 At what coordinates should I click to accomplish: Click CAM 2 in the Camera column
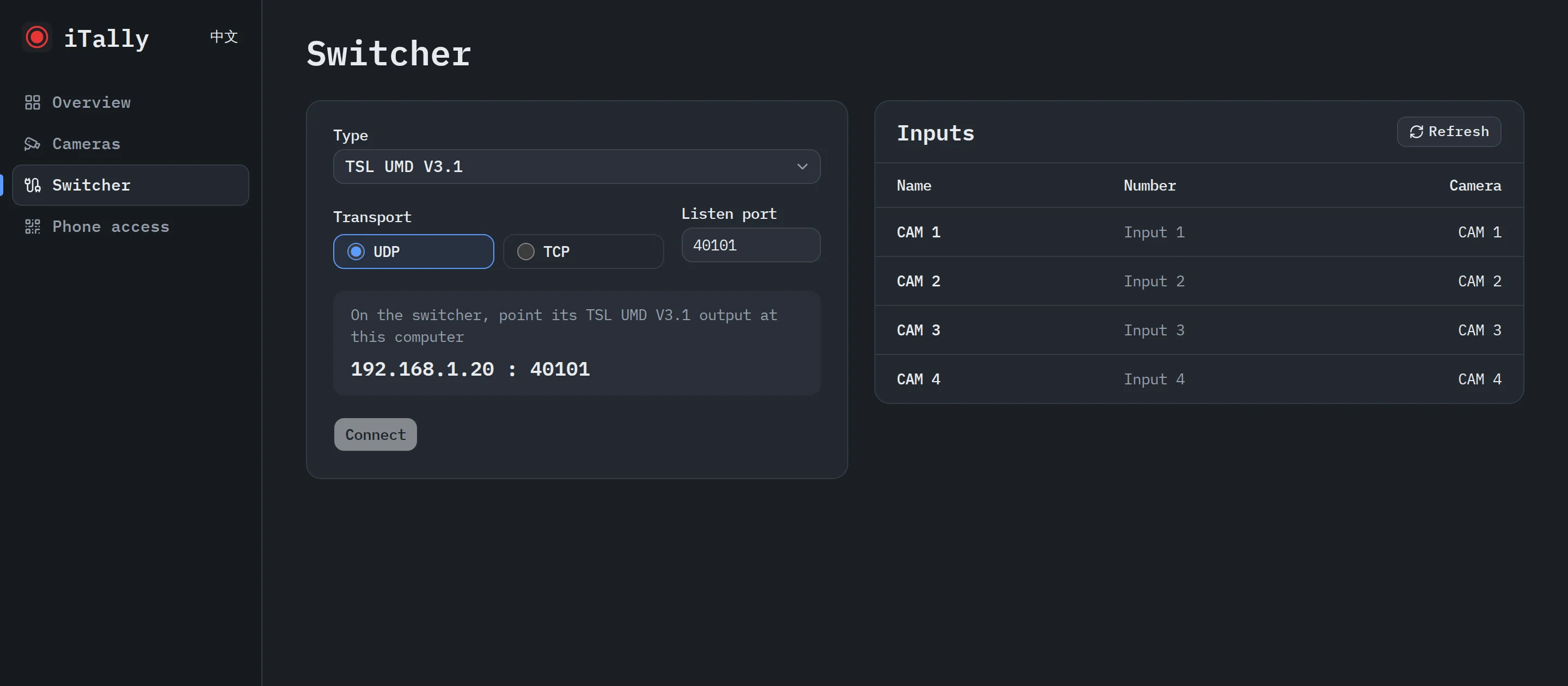coord(1479,281)
